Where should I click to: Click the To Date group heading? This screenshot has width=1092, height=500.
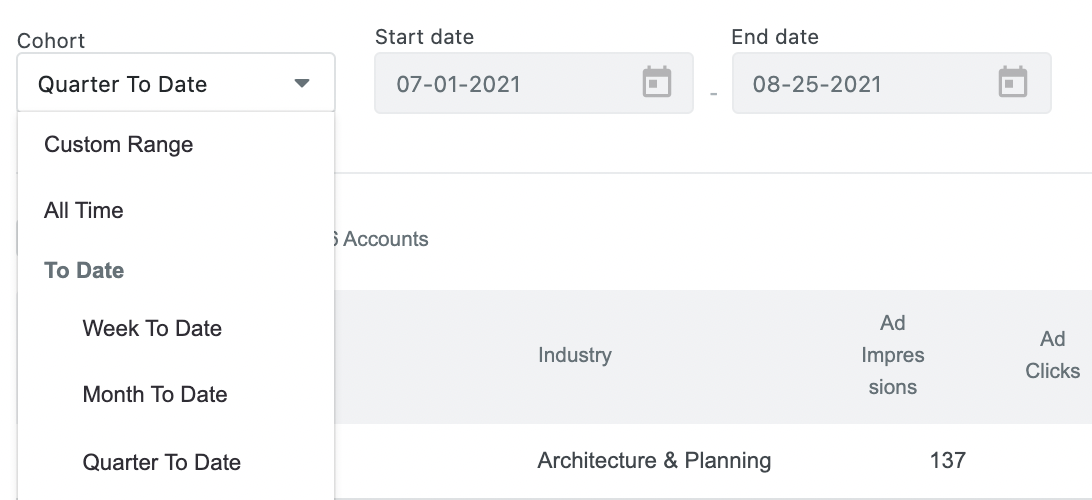click(x=84, y=270)
